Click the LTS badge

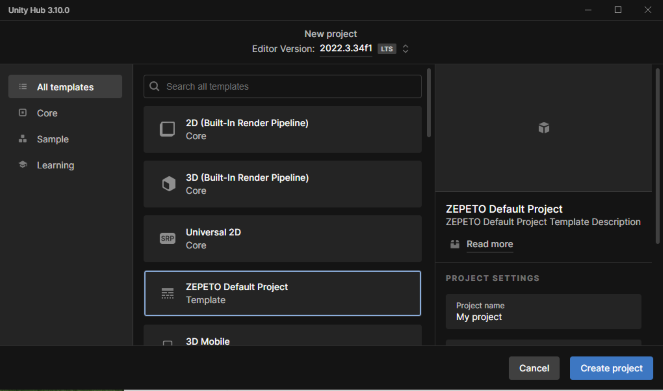(386, 49)
